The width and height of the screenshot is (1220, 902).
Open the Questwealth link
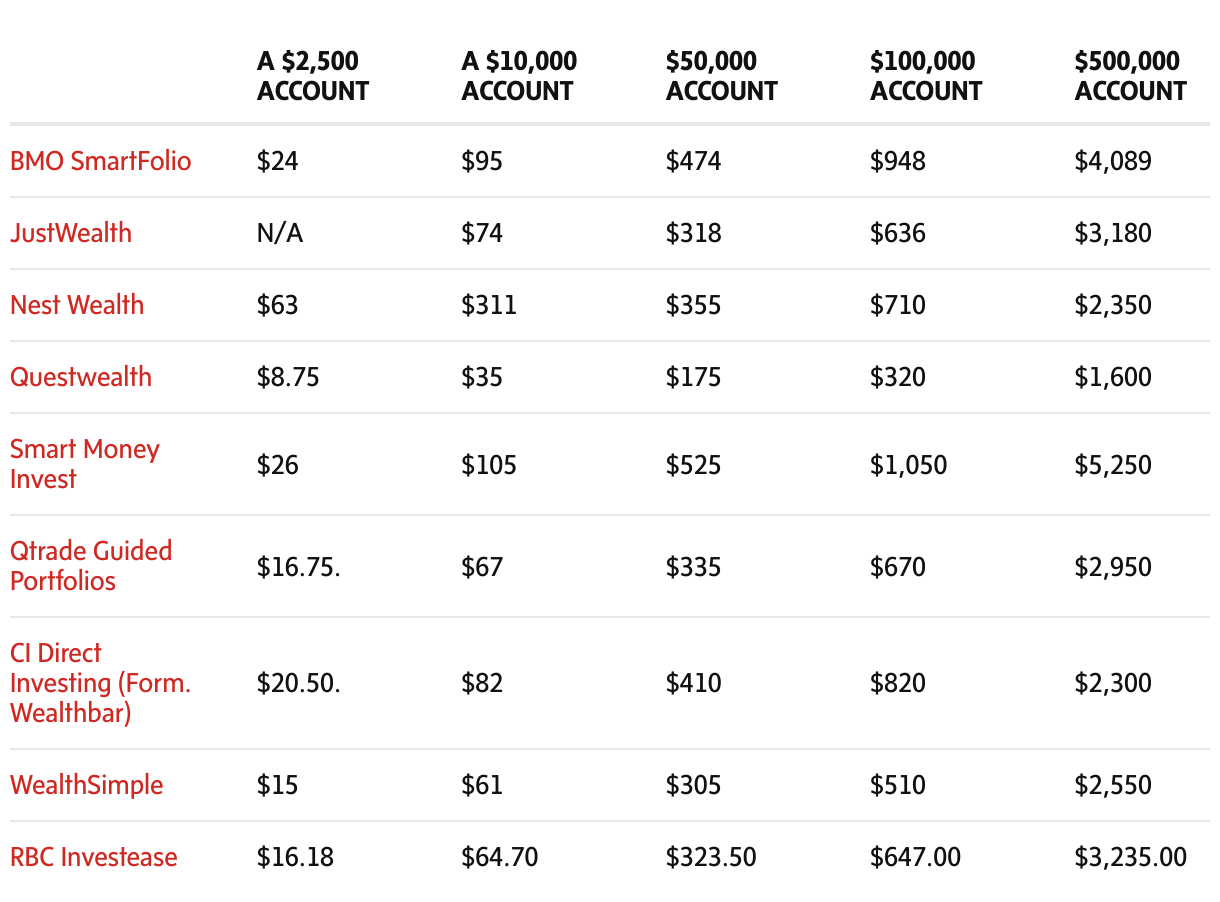(81, 377)
